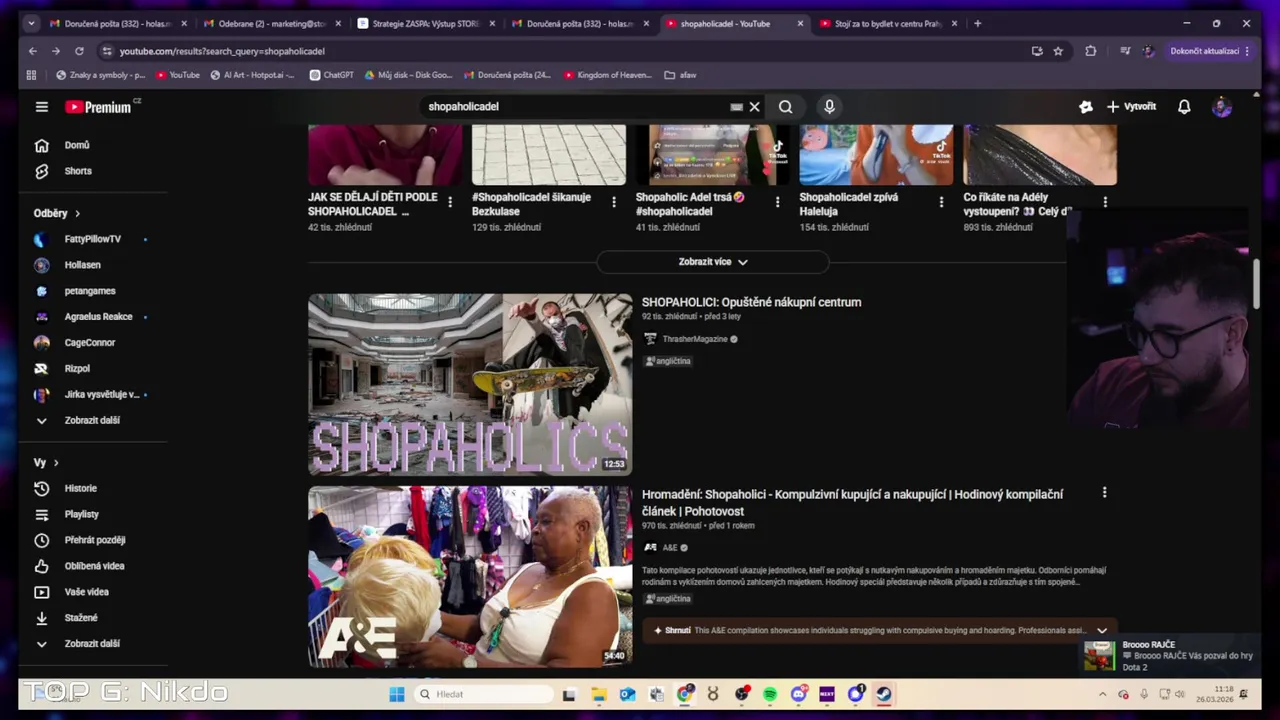The image size is (1280, 720).
Task: Open FattyPillowTV subscription channel
Action: (x=92, y=239)
